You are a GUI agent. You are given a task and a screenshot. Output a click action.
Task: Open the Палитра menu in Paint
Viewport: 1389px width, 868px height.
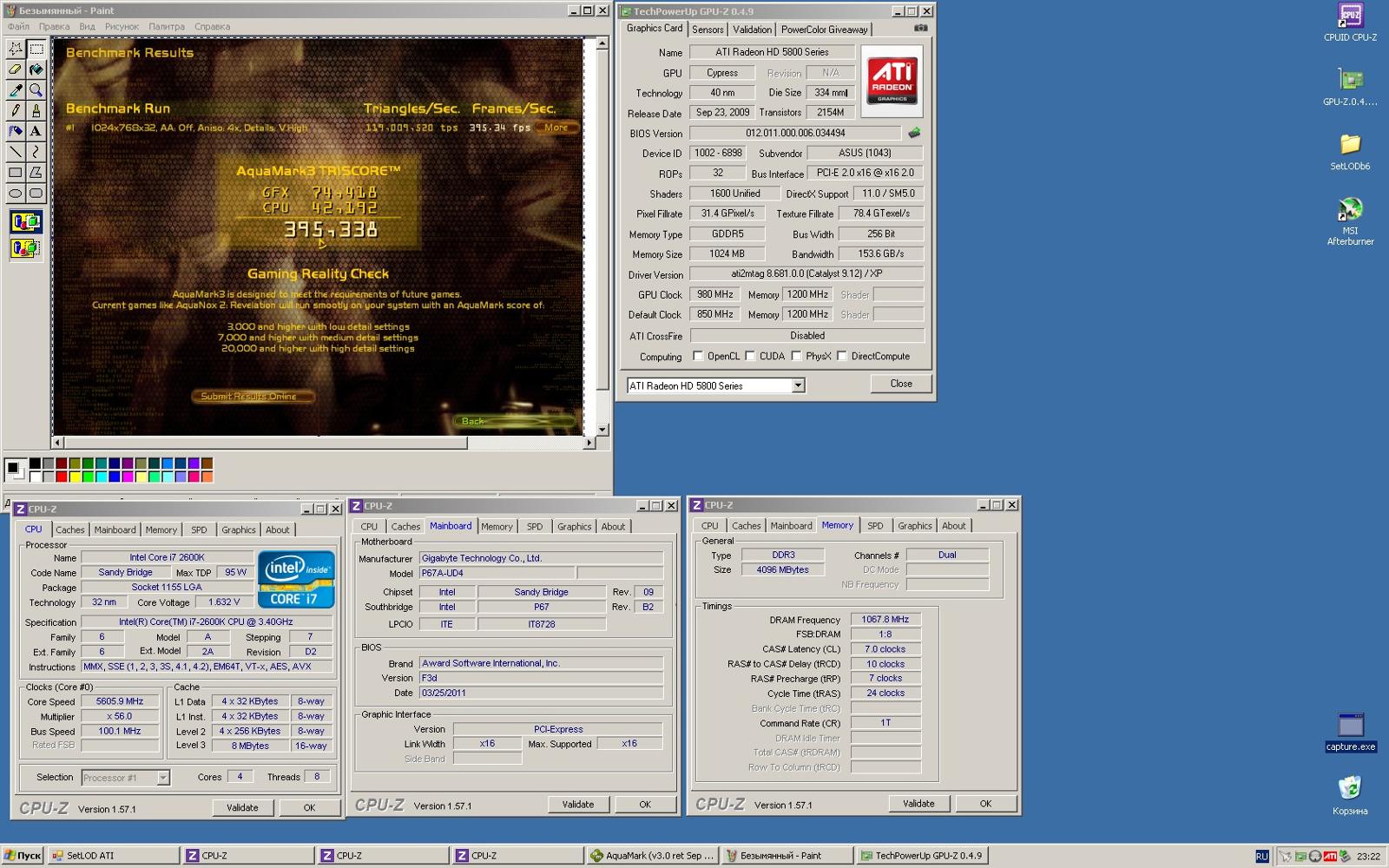pos(167,27)
